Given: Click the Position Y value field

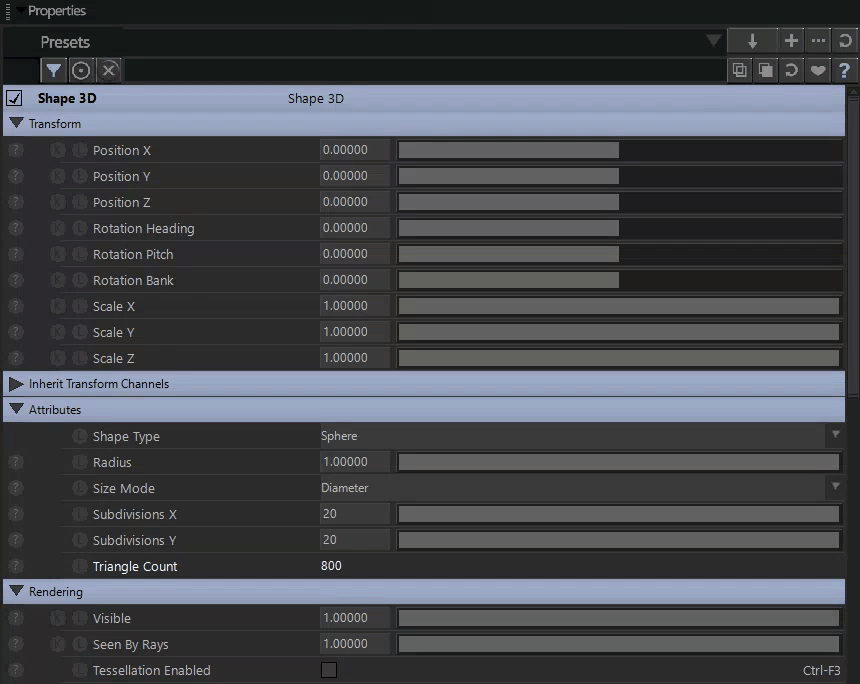Looking at the screenshot, I should 355,176.
